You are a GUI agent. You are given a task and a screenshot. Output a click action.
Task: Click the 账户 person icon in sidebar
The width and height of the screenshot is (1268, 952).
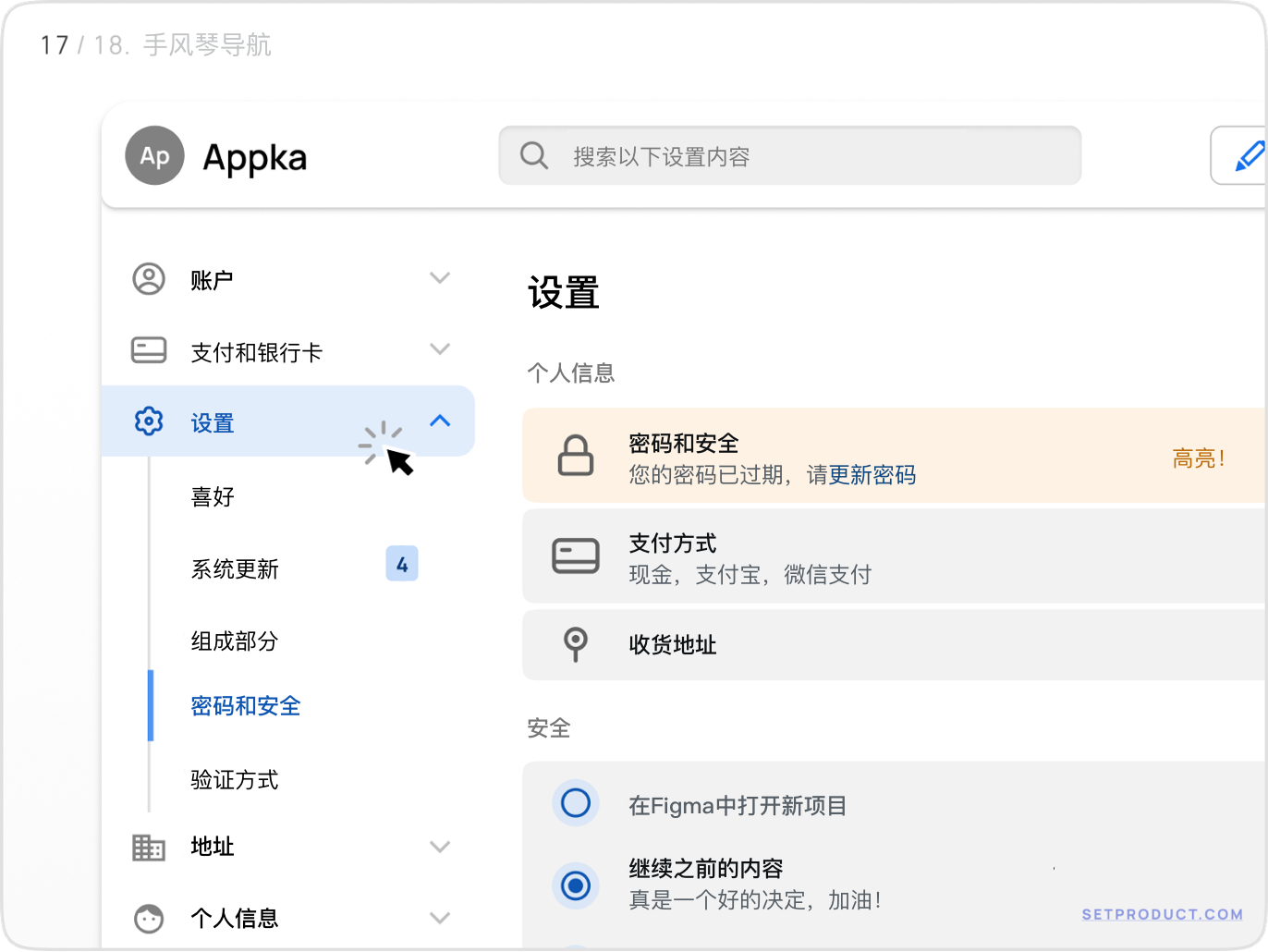149,278
